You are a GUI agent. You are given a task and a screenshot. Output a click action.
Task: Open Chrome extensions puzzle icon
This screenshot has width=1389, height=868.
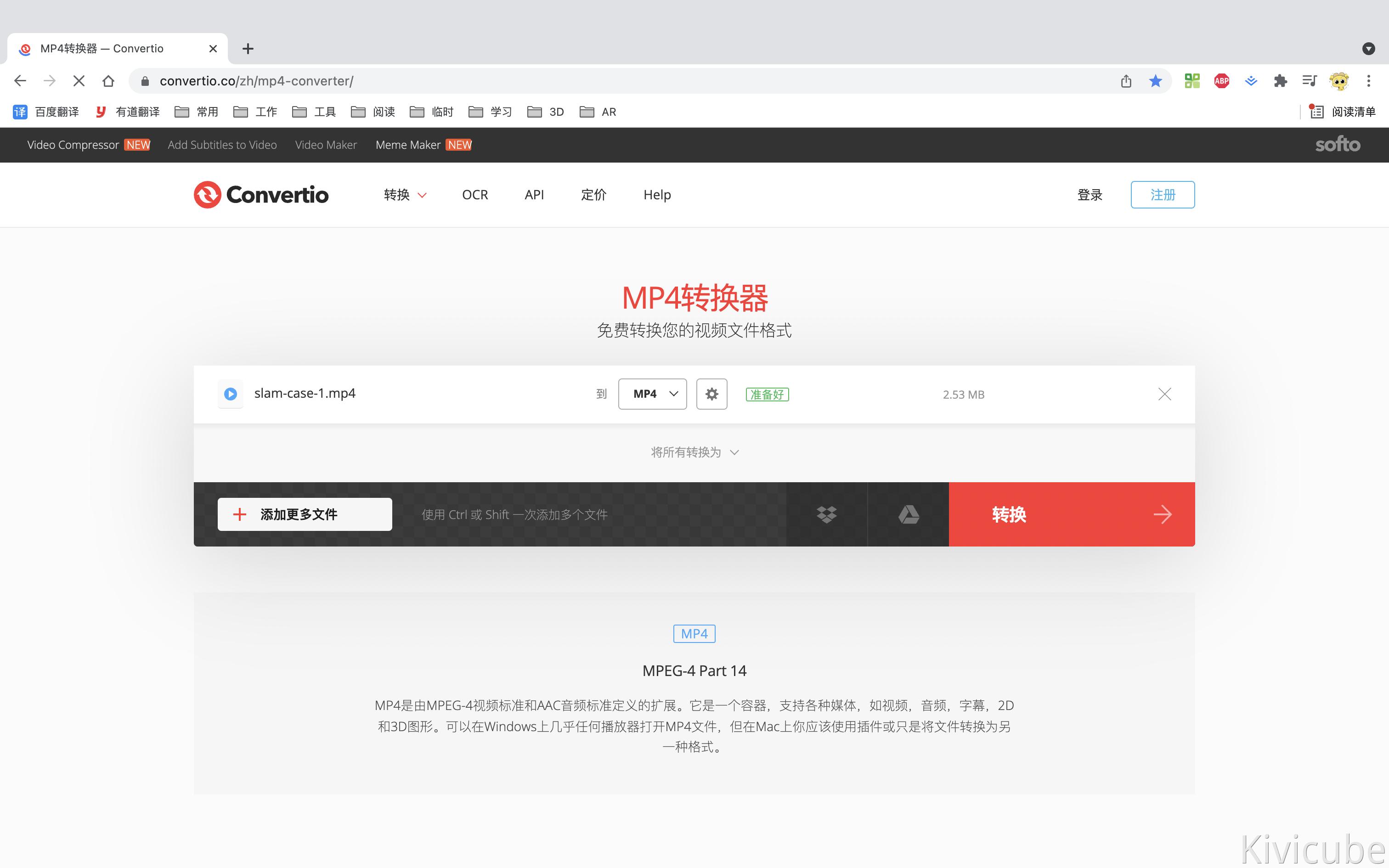1281,81
